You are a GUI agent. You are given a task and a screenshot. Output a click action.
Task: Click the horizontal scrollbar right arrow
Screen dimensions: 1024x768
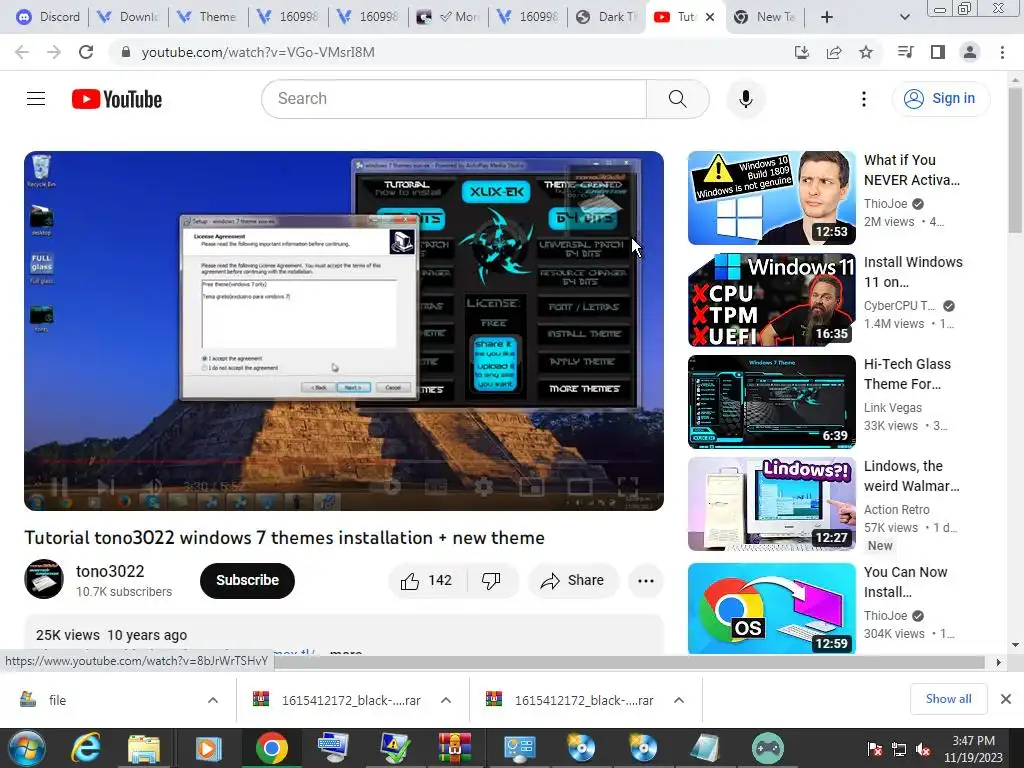click(998, 662)
